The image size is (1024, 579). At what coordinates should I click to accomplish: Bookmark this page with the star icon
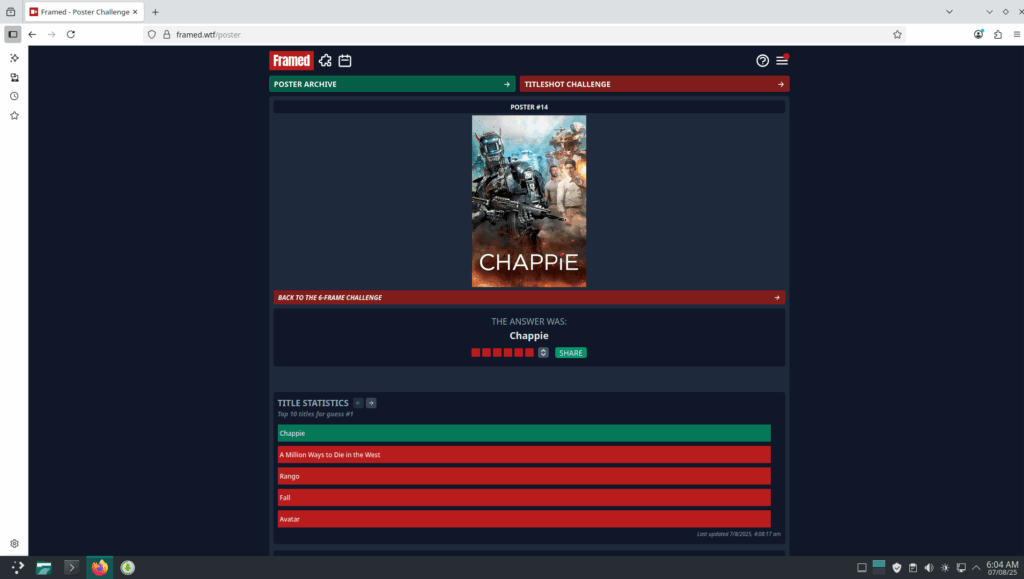coord(897,34)
